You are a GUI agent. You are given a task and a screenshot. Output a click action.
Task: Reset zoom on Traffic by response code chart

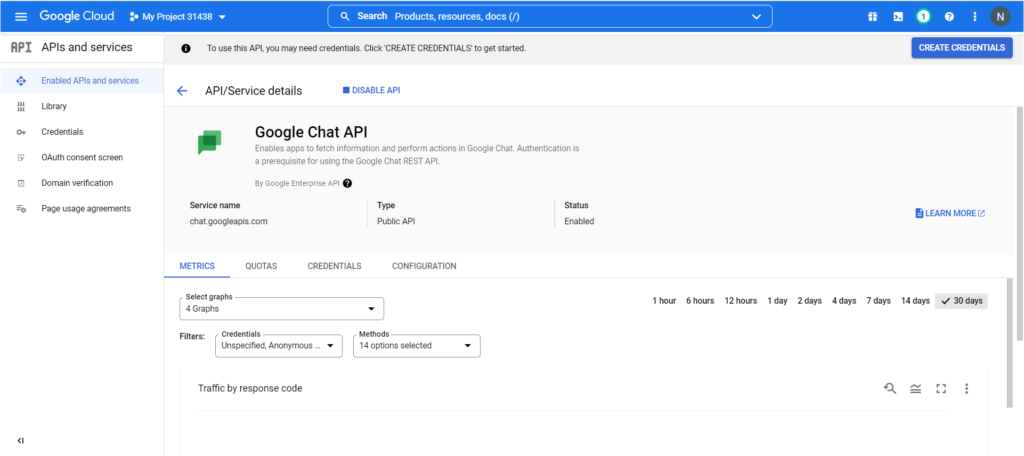coord(889,388)
